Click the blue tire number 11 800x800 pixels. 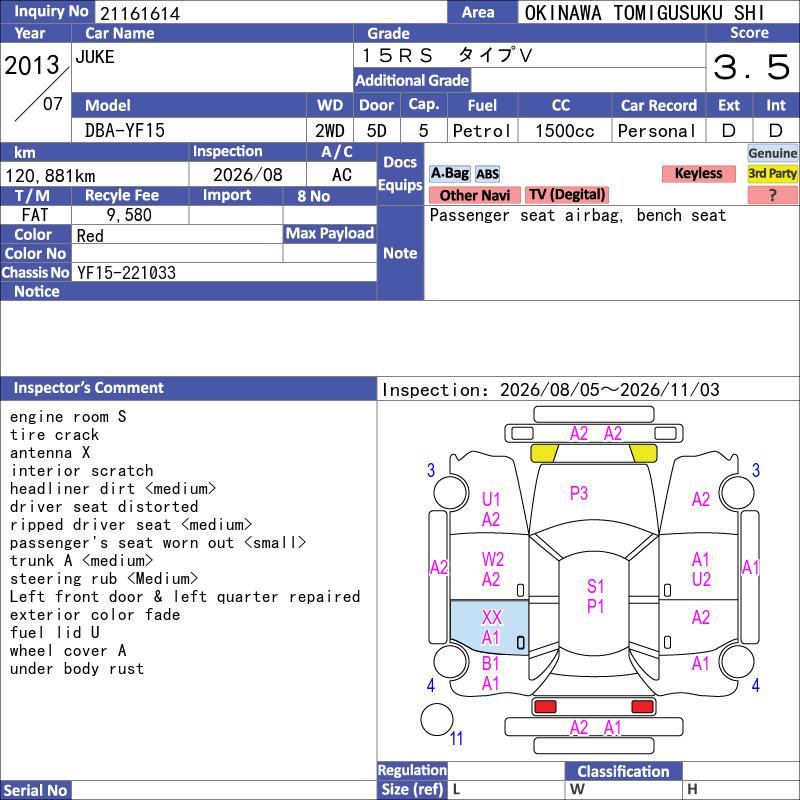tap(456, 738)
